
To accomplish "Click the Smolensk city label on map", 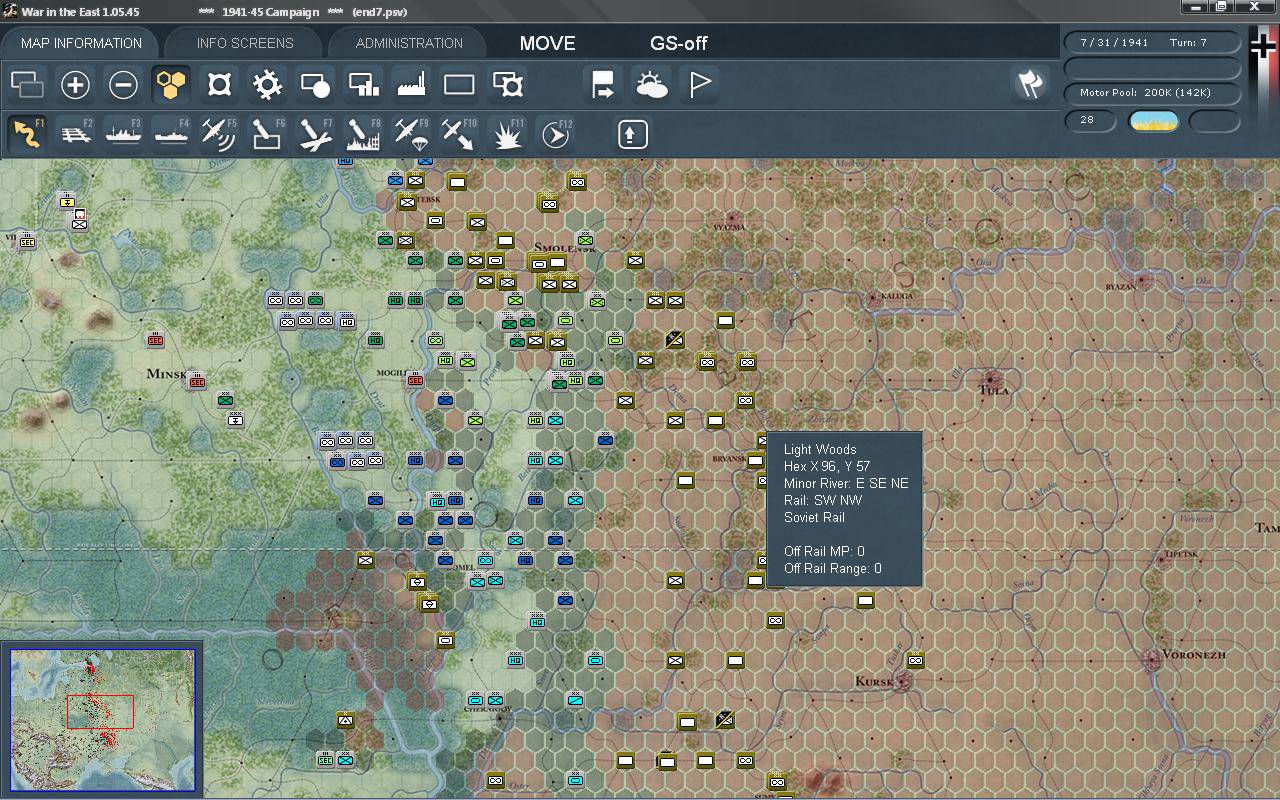I will click(x=566, y=247).
